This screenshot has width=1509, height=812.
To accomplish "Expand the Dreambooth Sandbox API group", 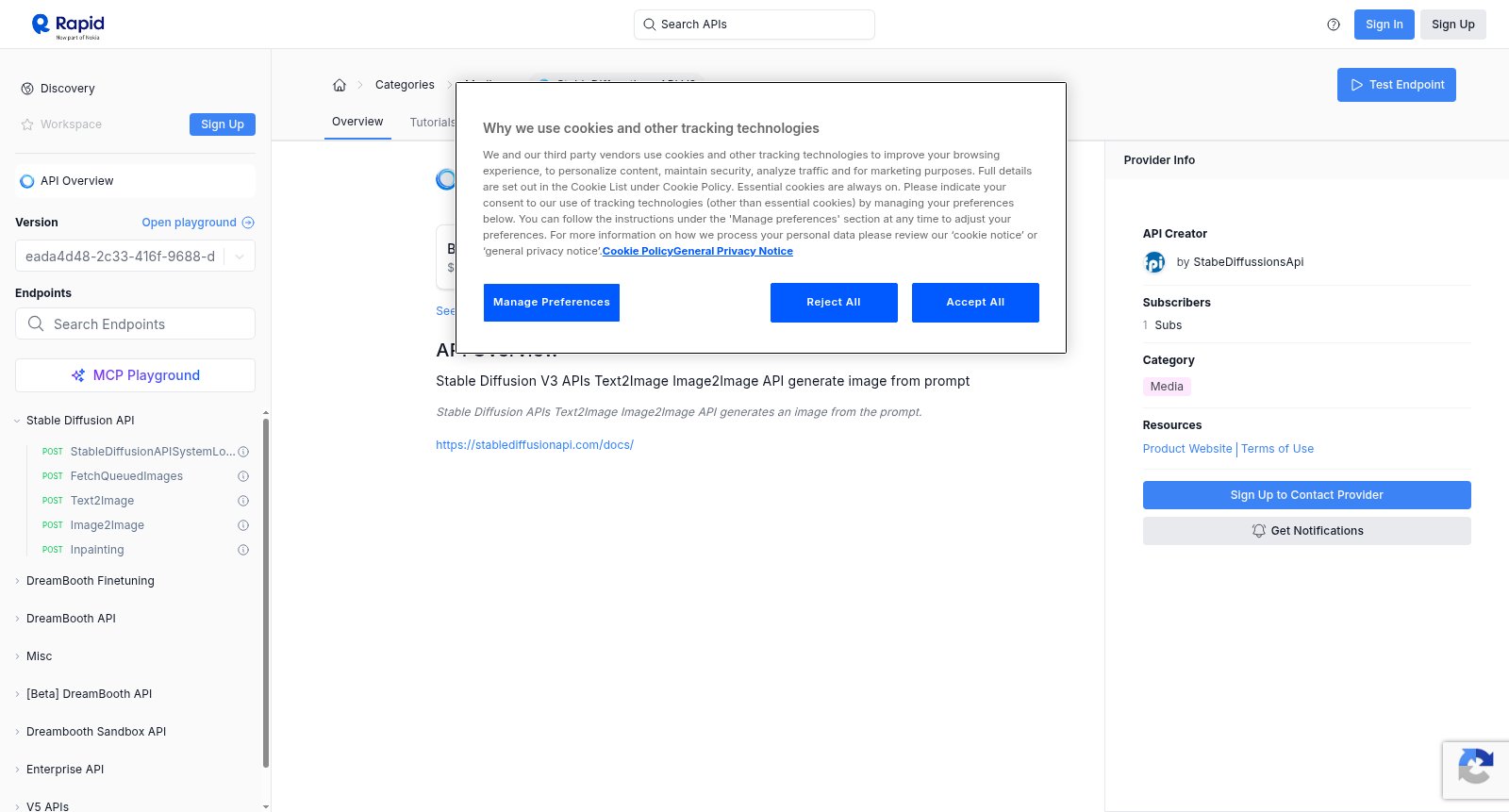I will click(x=17, y=732).
